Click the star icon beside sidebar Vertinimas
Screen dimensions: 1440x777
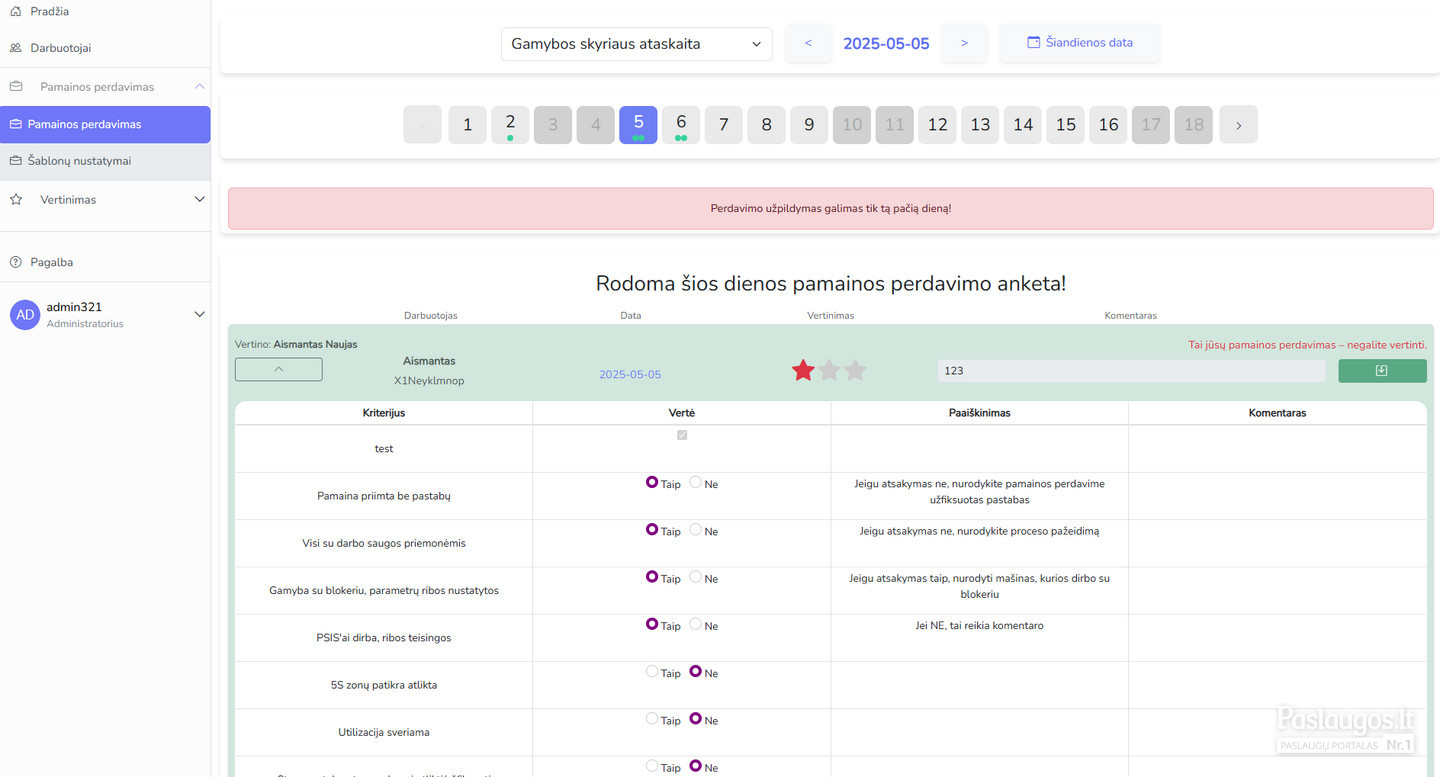[15, 200]
